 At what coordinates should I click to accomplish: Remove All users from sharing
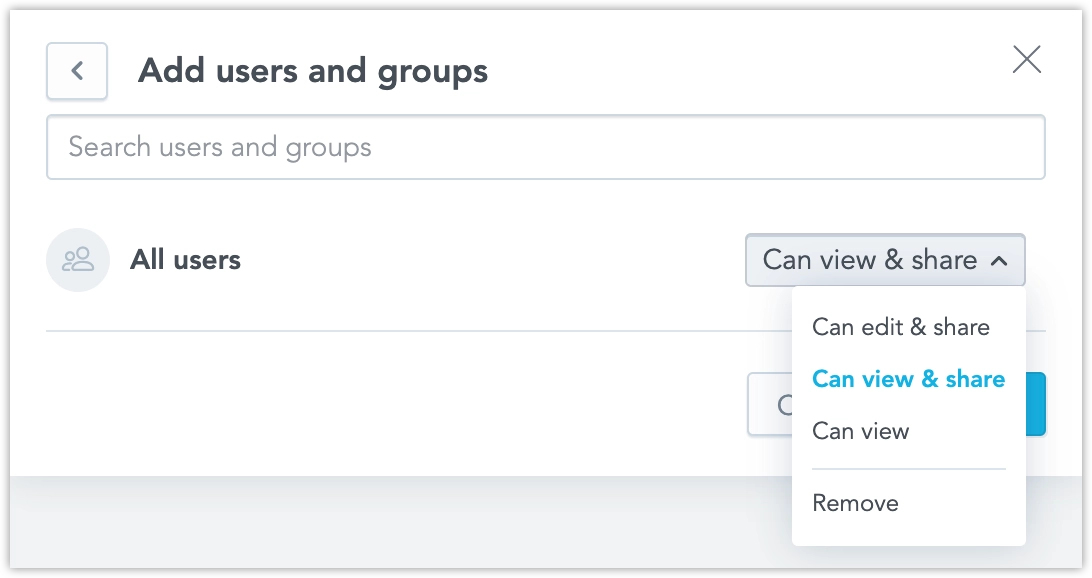pos(855,503)
